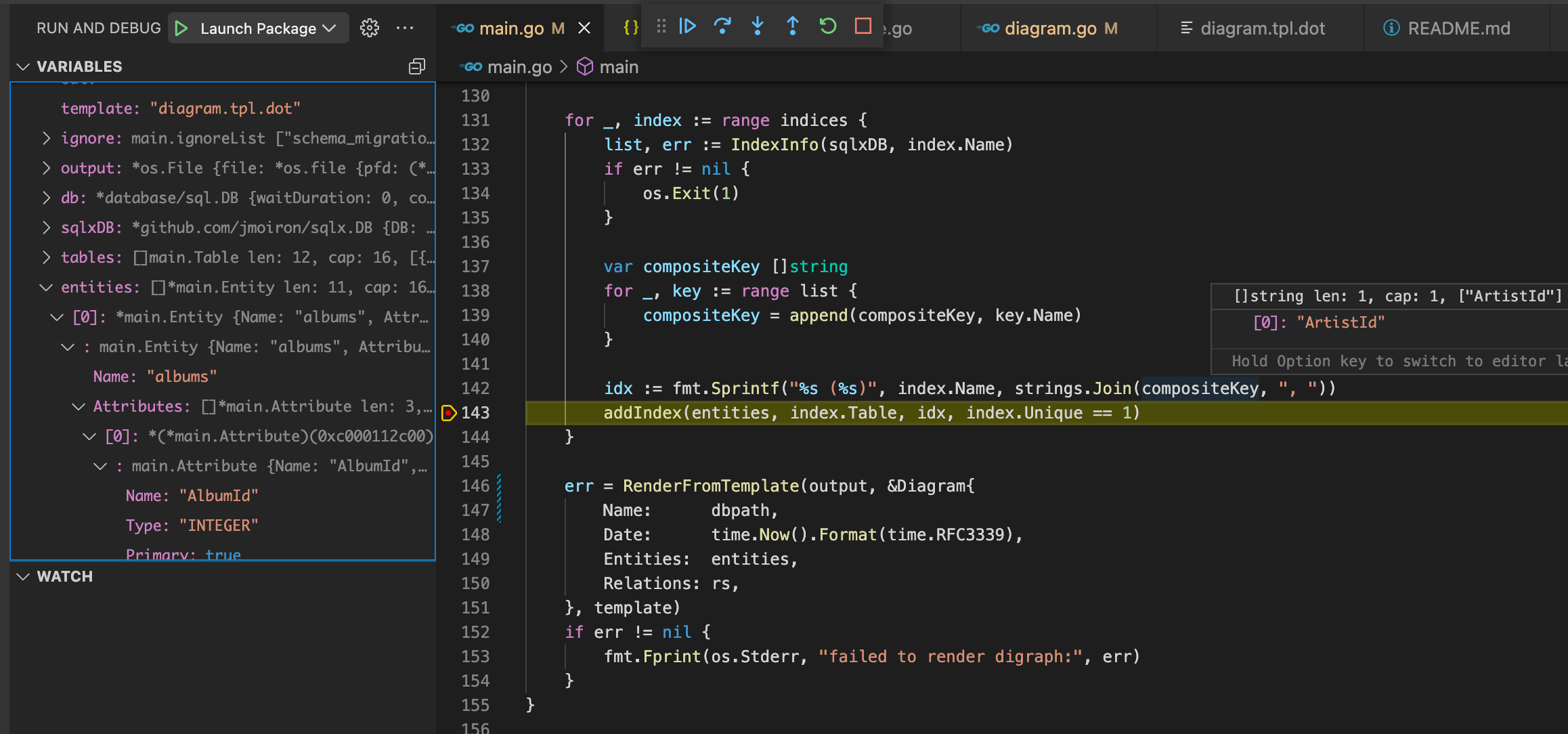The image size is (1568, 734).
Task: Collapse the *(*main.Attribute)(0xc000112c00) node
Action: 89,436
